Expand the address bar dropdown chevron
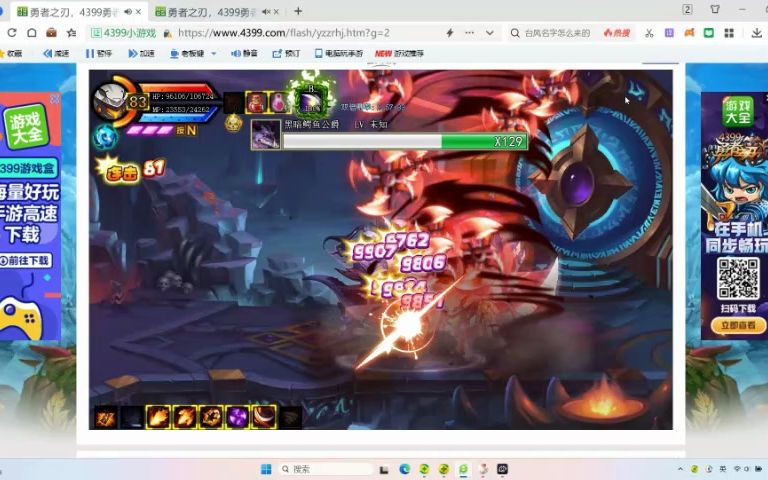Screen dimensions: 768x480 tap(489, 33)
